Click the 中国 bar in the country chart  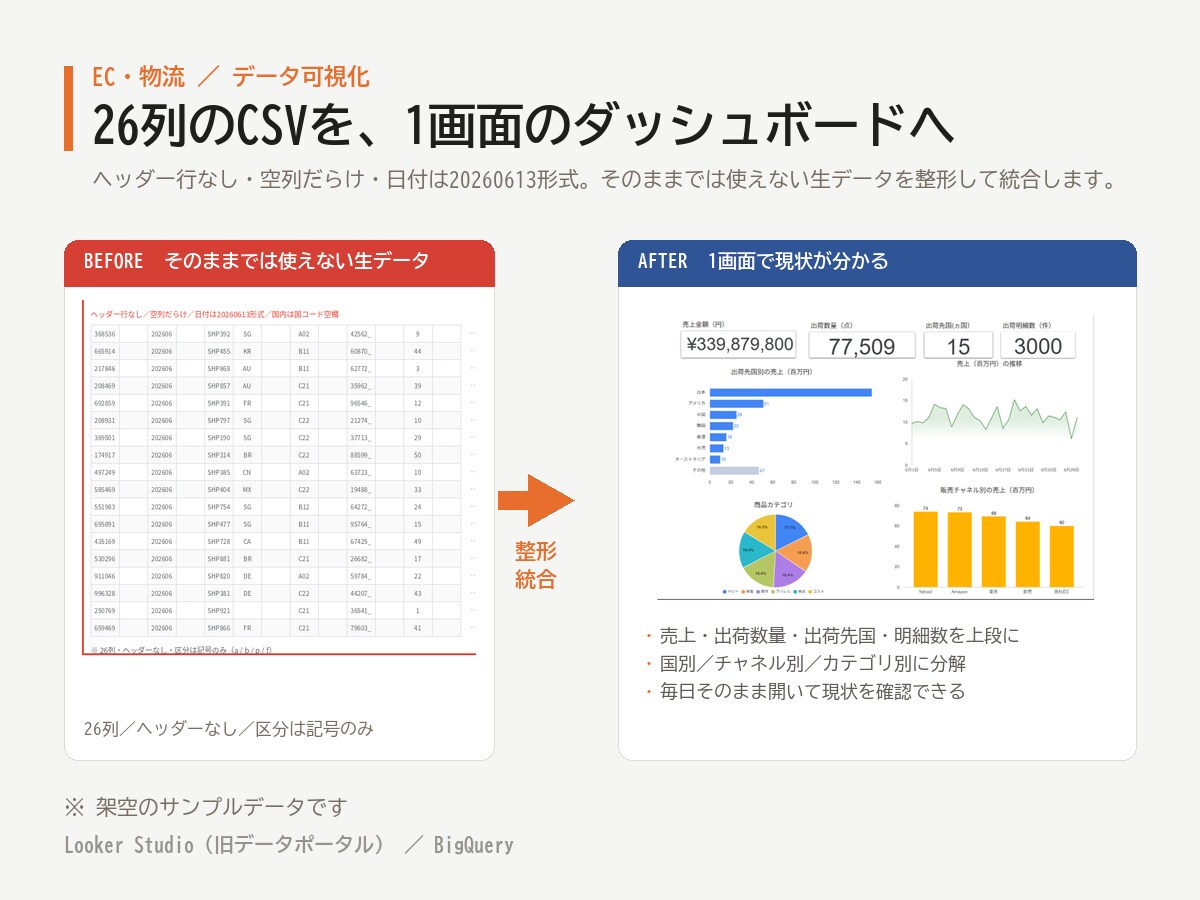(x=723, y=414)
